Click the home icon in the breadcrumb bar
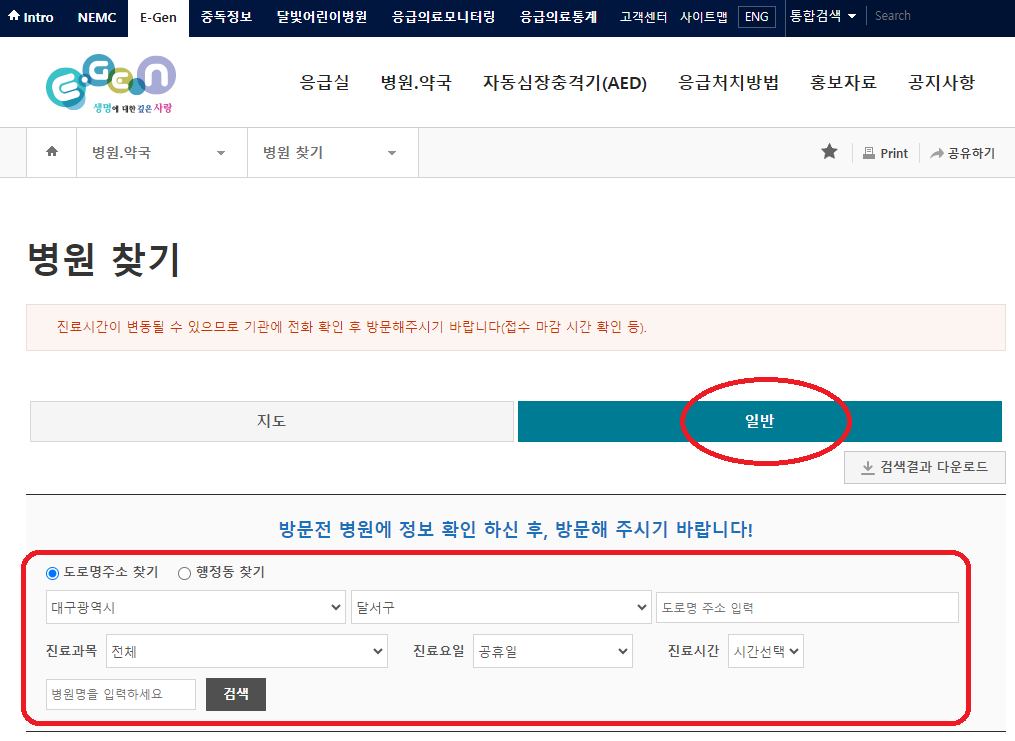Viewport: 1015px width, 741px height. pyautogui.click(x=51, y=152)
